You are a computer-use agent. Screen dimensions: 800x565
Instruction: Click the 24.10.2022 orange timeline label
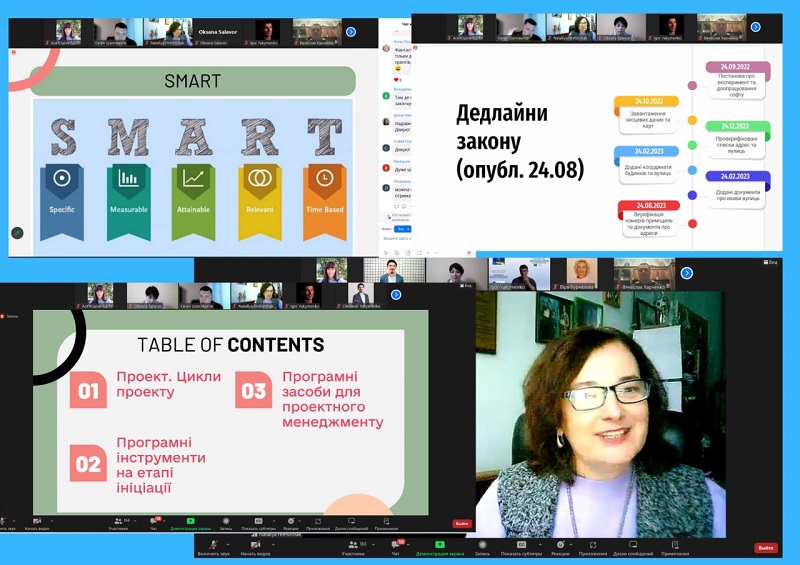(648, 101)
